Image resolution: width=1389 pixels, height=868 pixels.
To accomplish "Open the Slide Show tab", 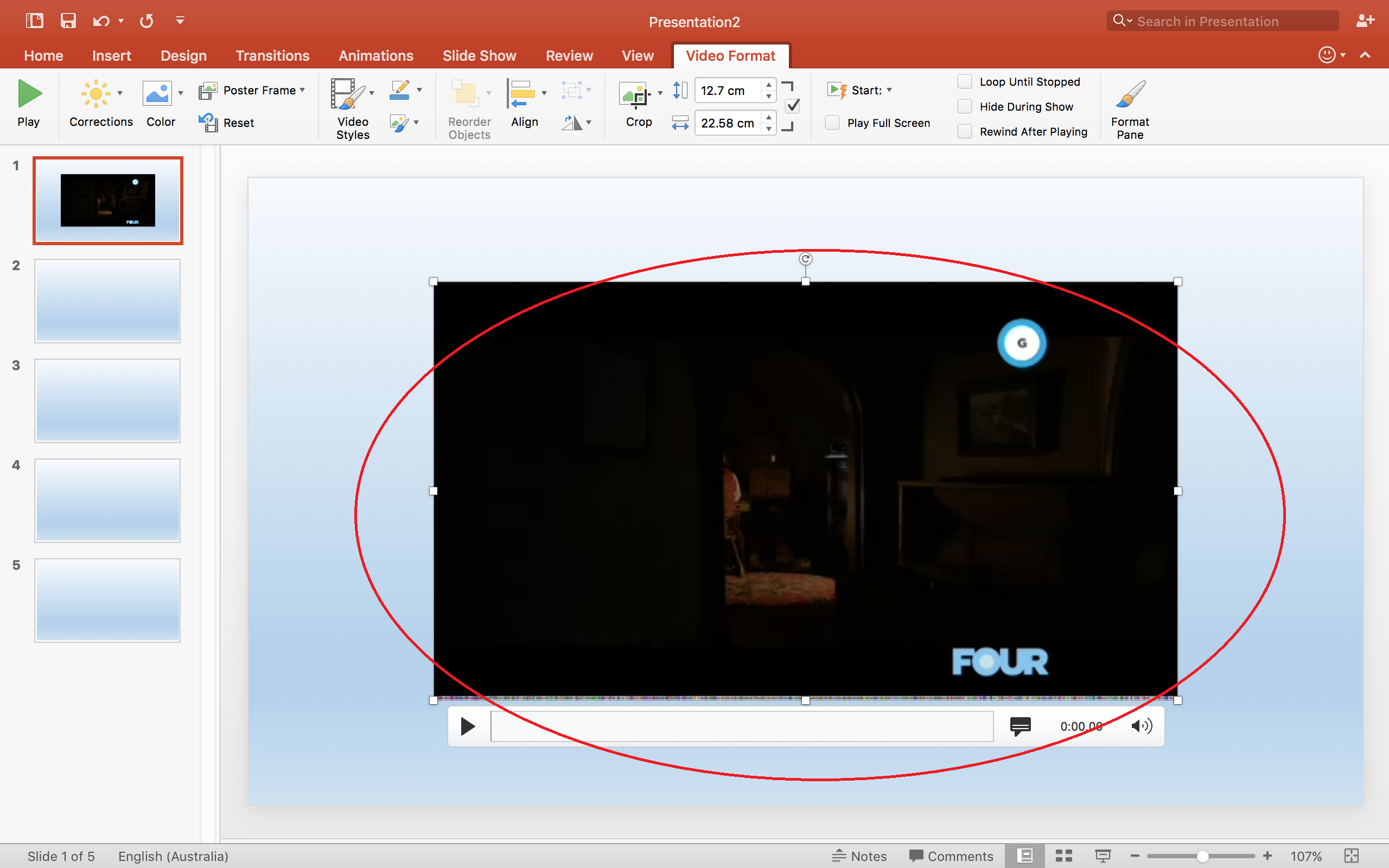I will pyautogui.click(x=479, y=56).
